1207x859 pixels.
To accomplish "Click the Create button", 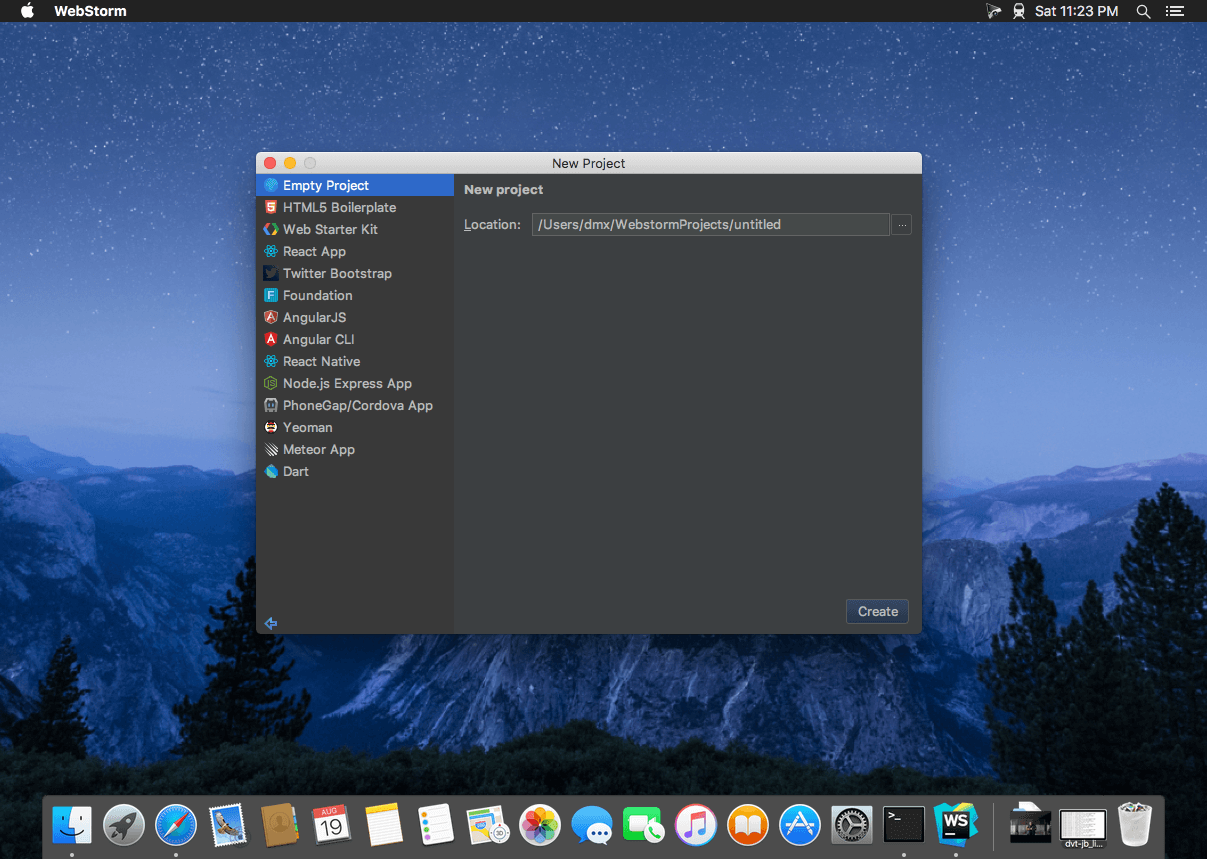I will click(878, 611).
